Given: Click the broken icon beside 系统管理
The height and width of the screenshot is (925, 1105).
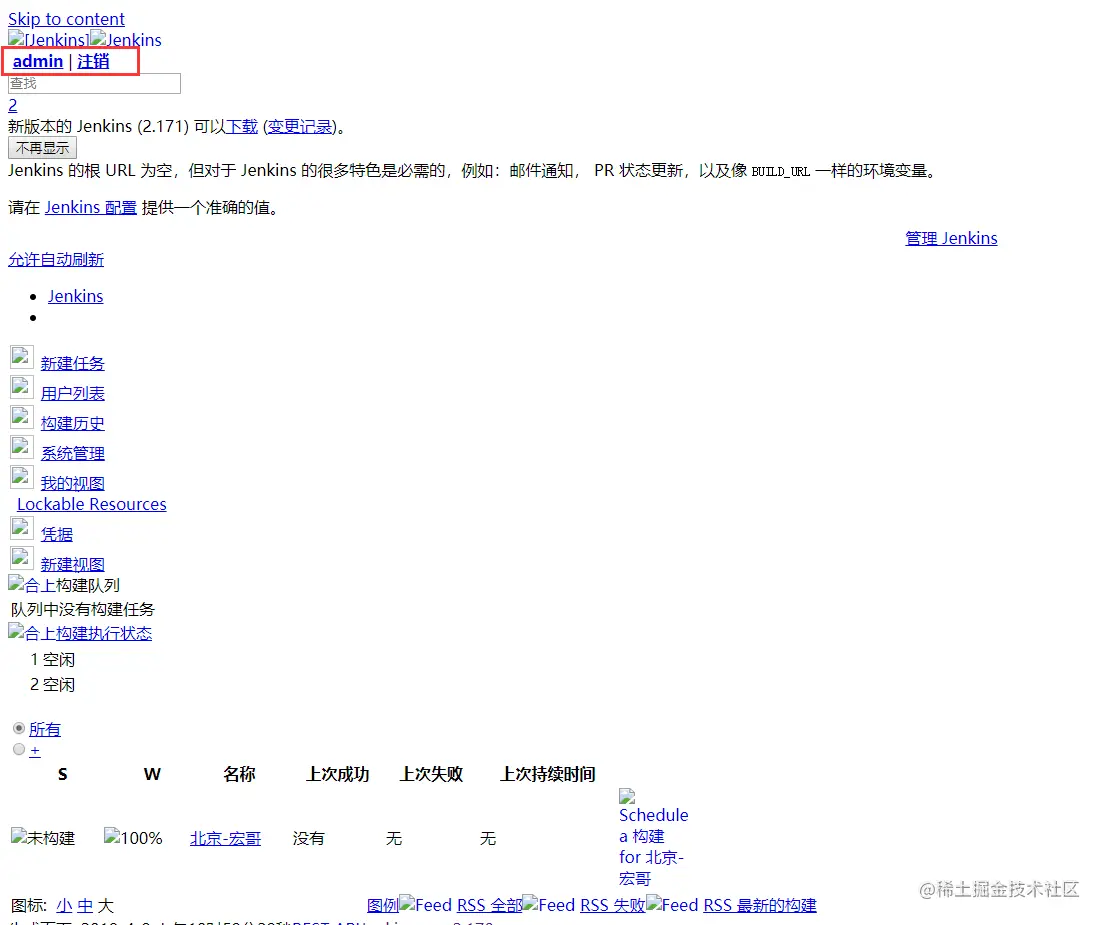Looking at the screenshot, I should pos(22,448).
